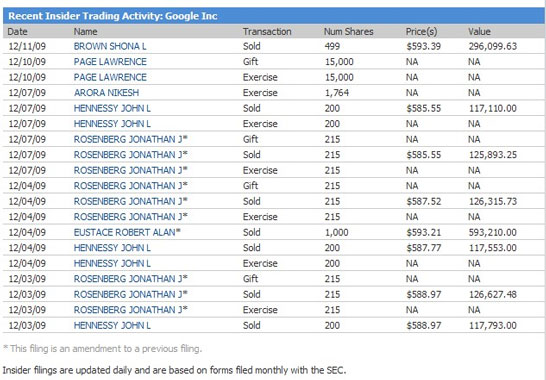Click the Num Shares column header

click(x=349, y=32)
